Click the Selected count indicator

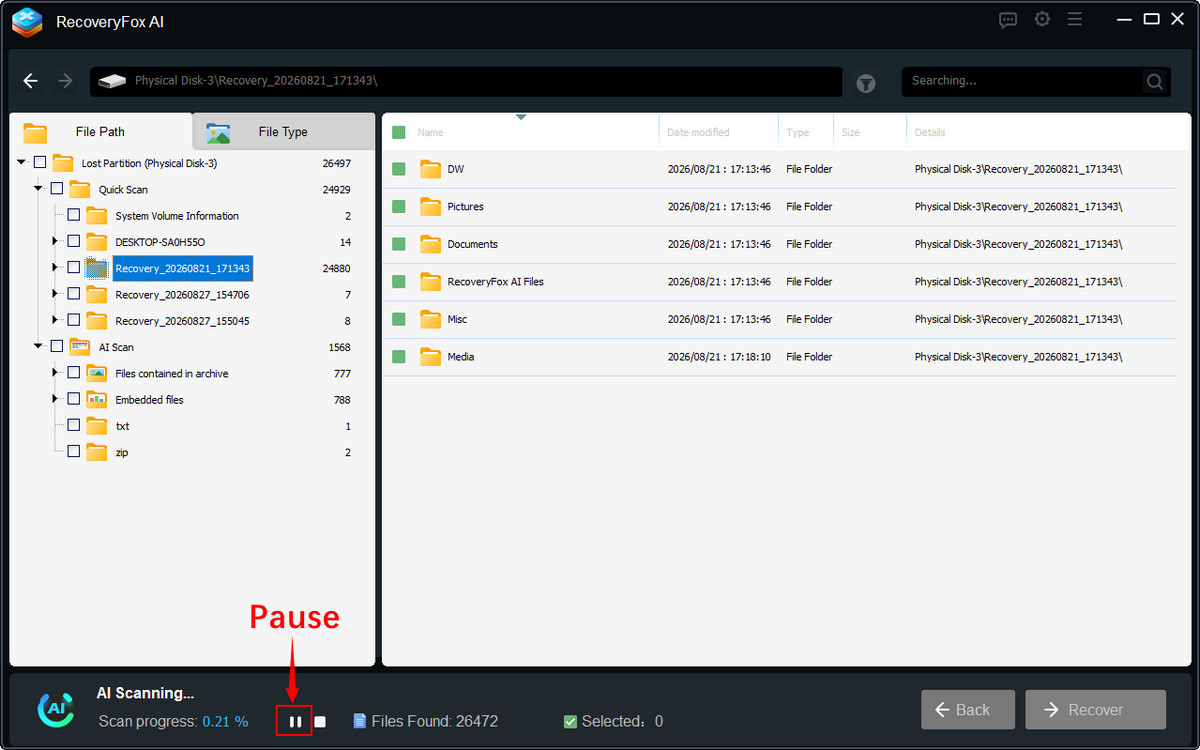[x=613, y=721]
